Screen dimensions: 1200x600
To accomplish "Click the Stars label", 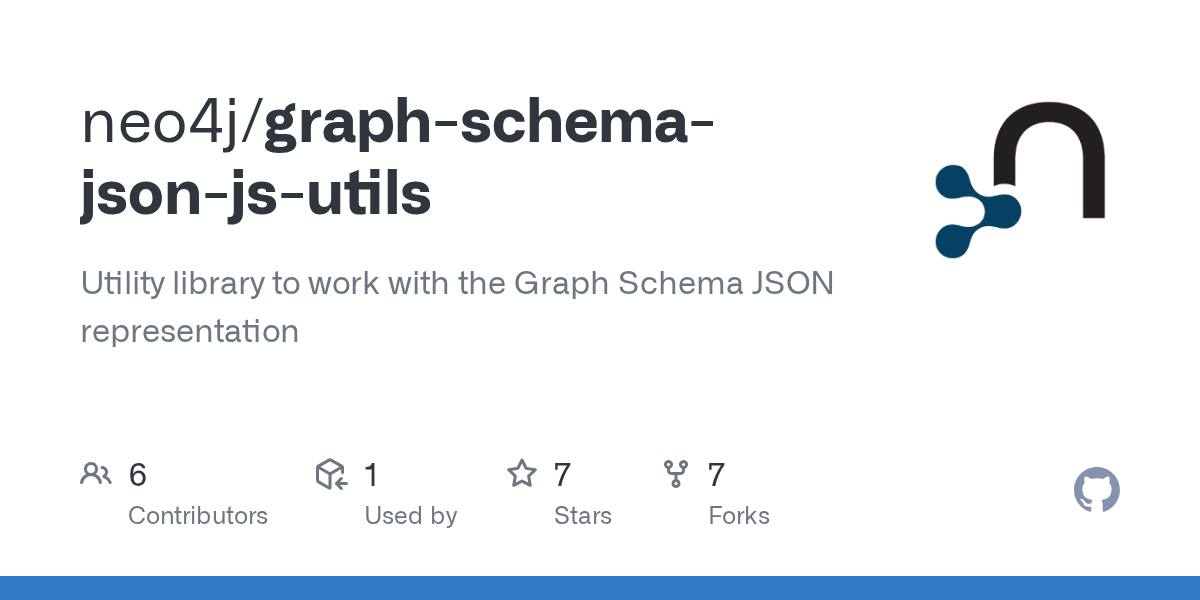I will [x=583, y=516].
